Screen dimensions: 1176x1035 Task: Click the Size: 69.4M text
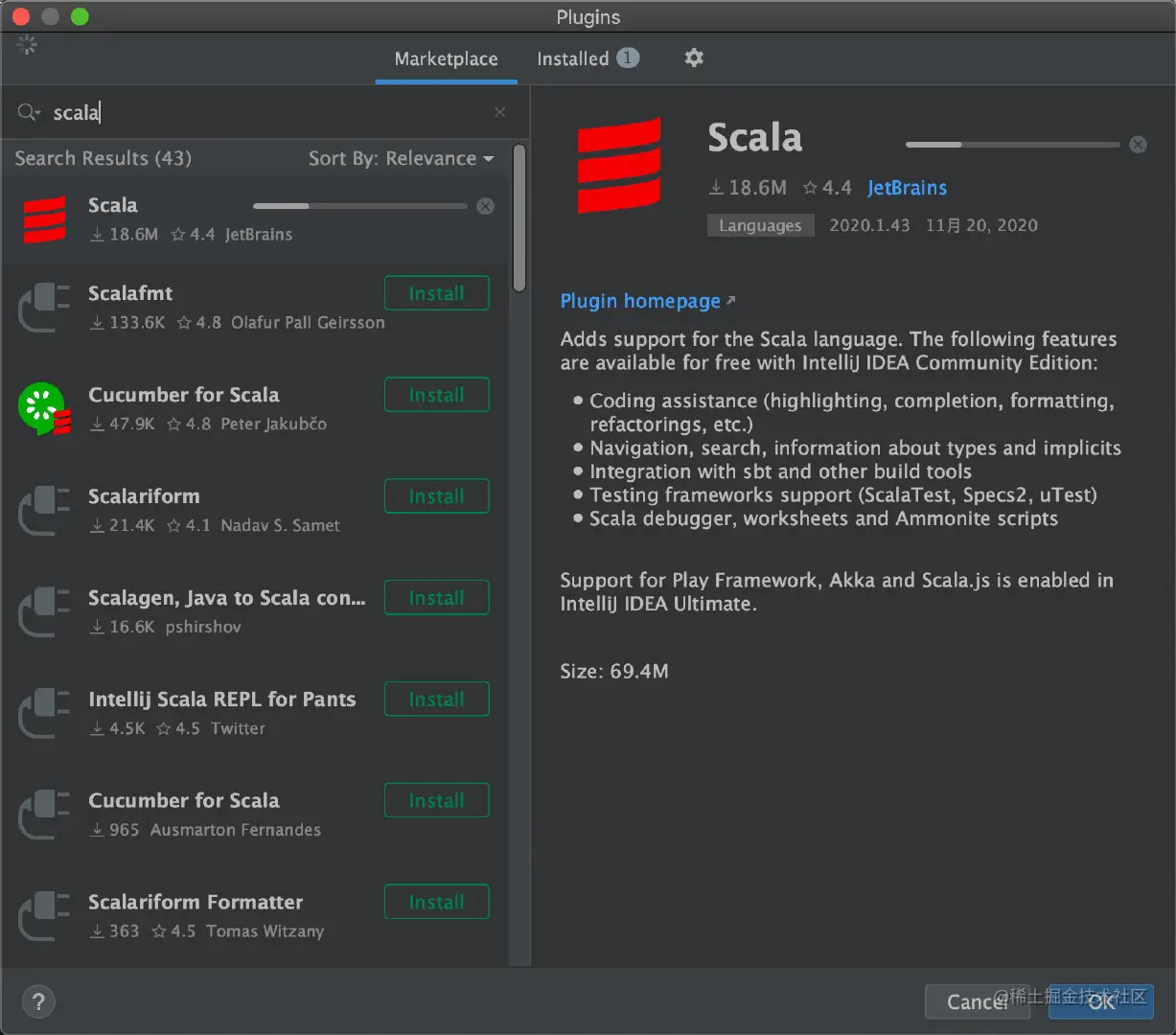tap(614, 672)
